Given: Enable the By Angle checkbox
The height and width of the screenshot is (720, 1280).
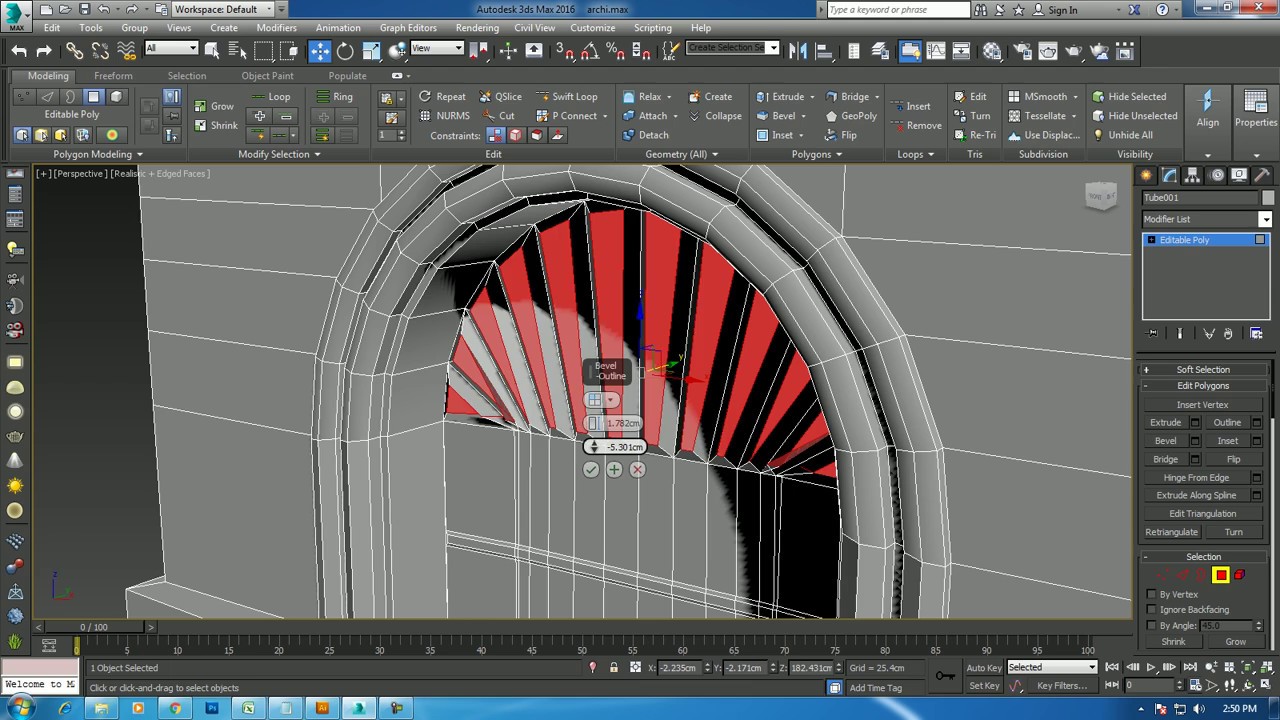Looking at the screenshot, I should point(1152,626).
